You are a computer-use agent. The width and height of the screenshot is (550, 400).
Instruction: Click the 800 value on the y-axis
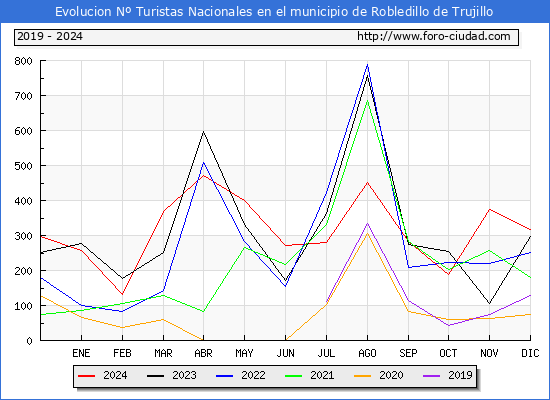click(24, 61)
